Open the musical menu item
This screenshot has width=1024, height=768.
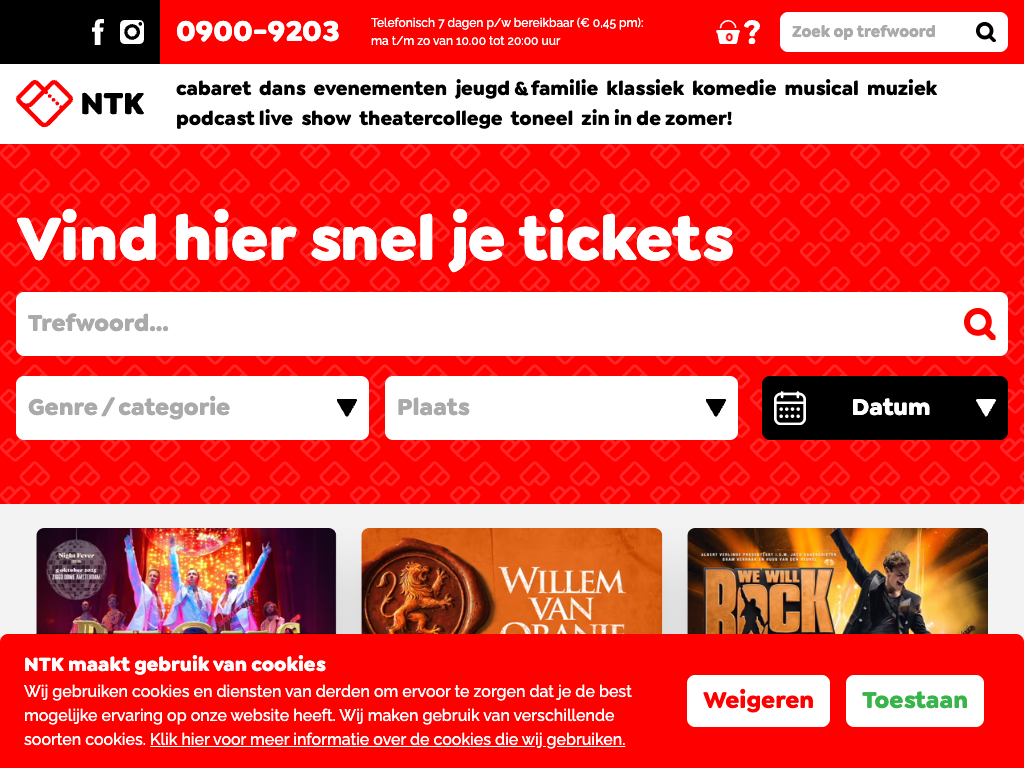[821, 88]
